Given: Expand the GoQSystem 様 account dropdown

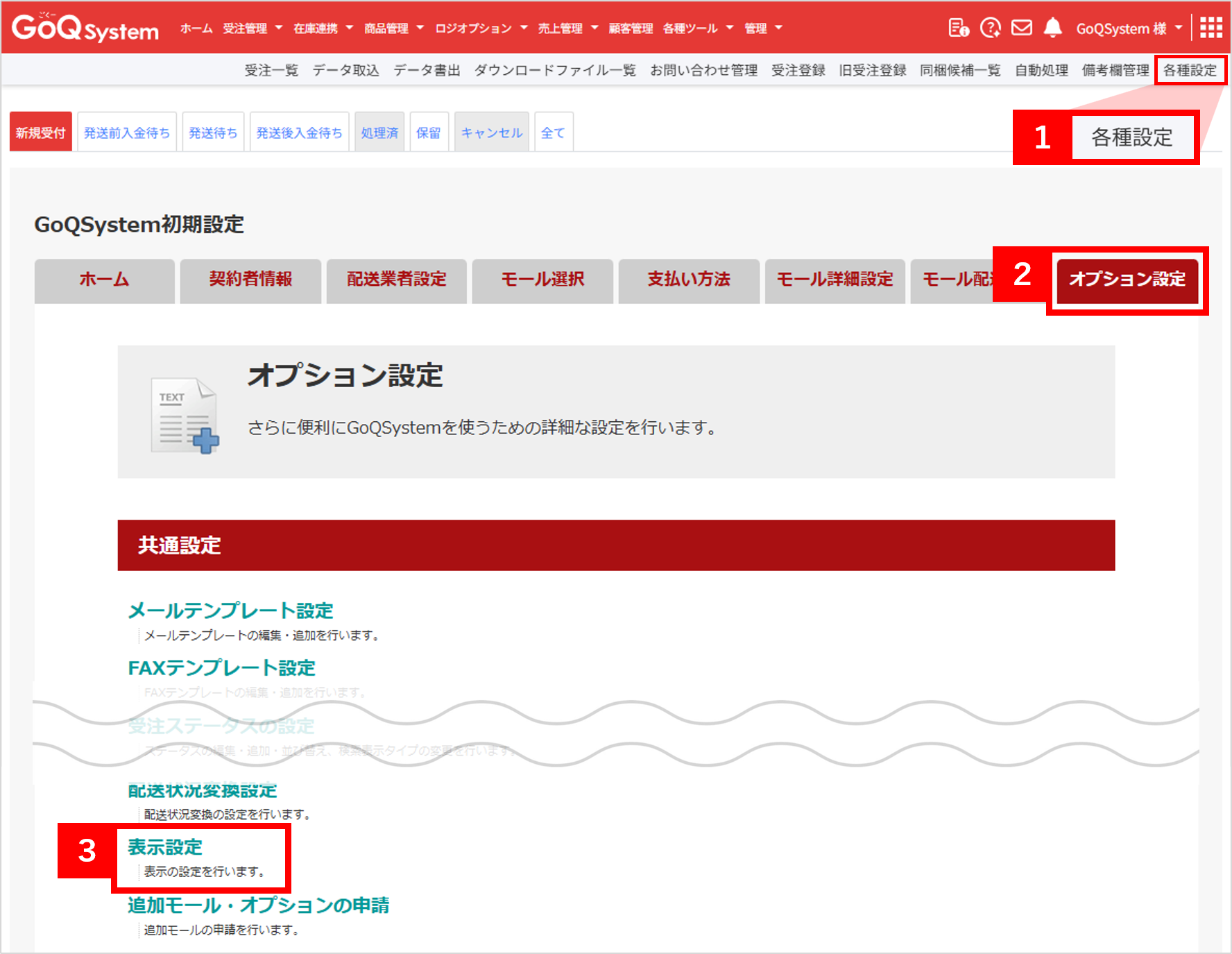Looking at the screenshot, I should [x=1128, y=28].
